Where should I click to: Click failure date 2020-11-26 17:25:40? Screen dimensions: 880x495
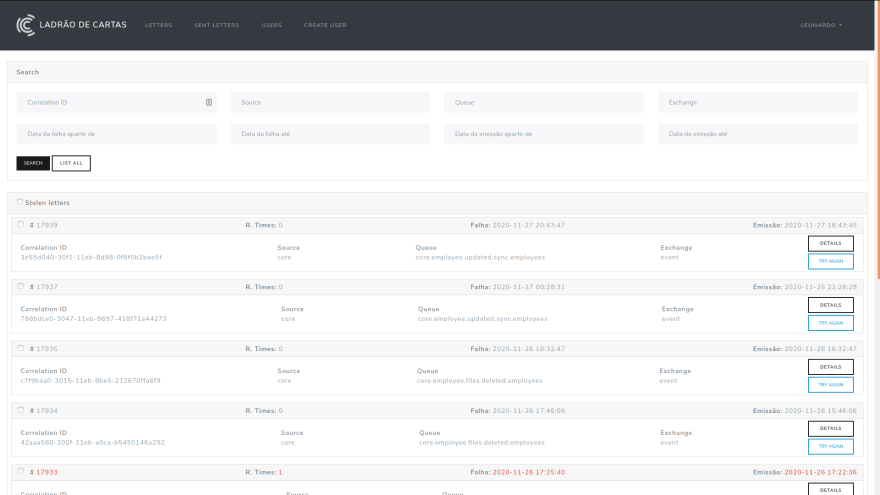529,473
